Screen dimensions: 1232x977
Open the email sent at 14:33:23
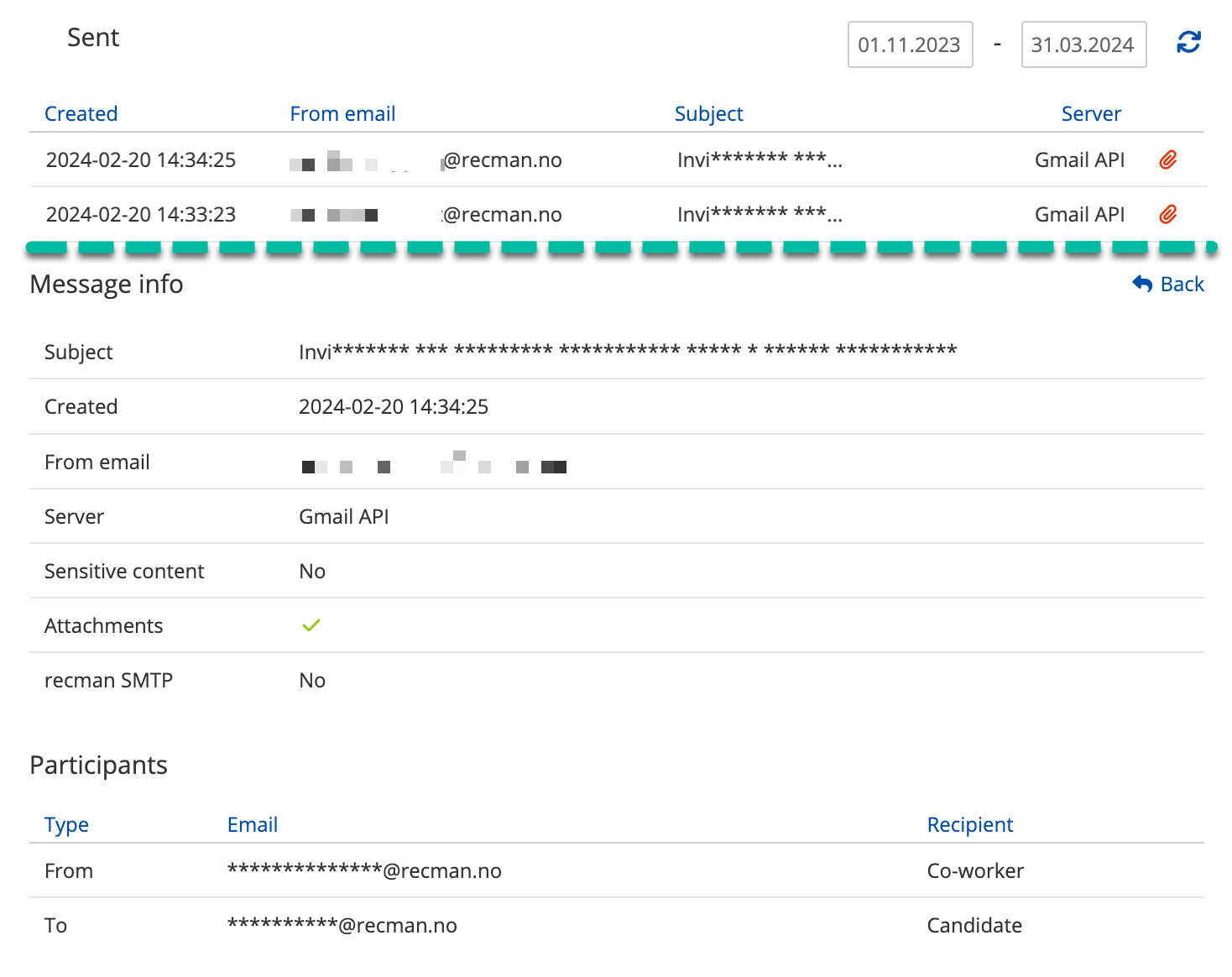pos(141,214)
